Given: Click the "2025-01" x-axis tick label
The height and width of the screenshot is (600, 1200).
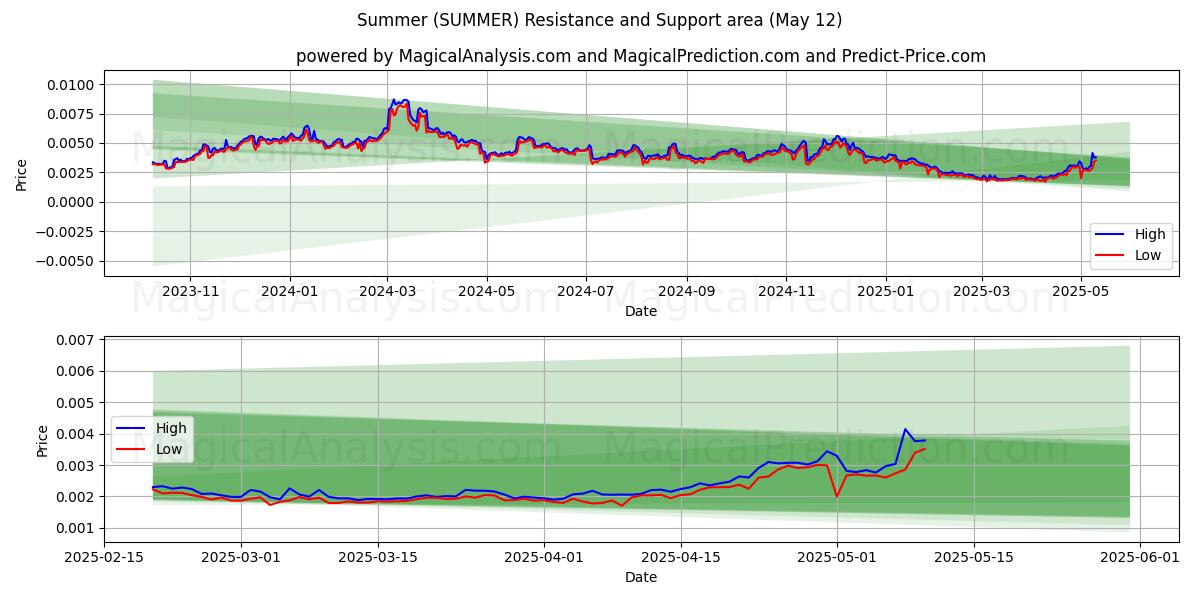Looking at the screenshot, I should coord(886,291).
